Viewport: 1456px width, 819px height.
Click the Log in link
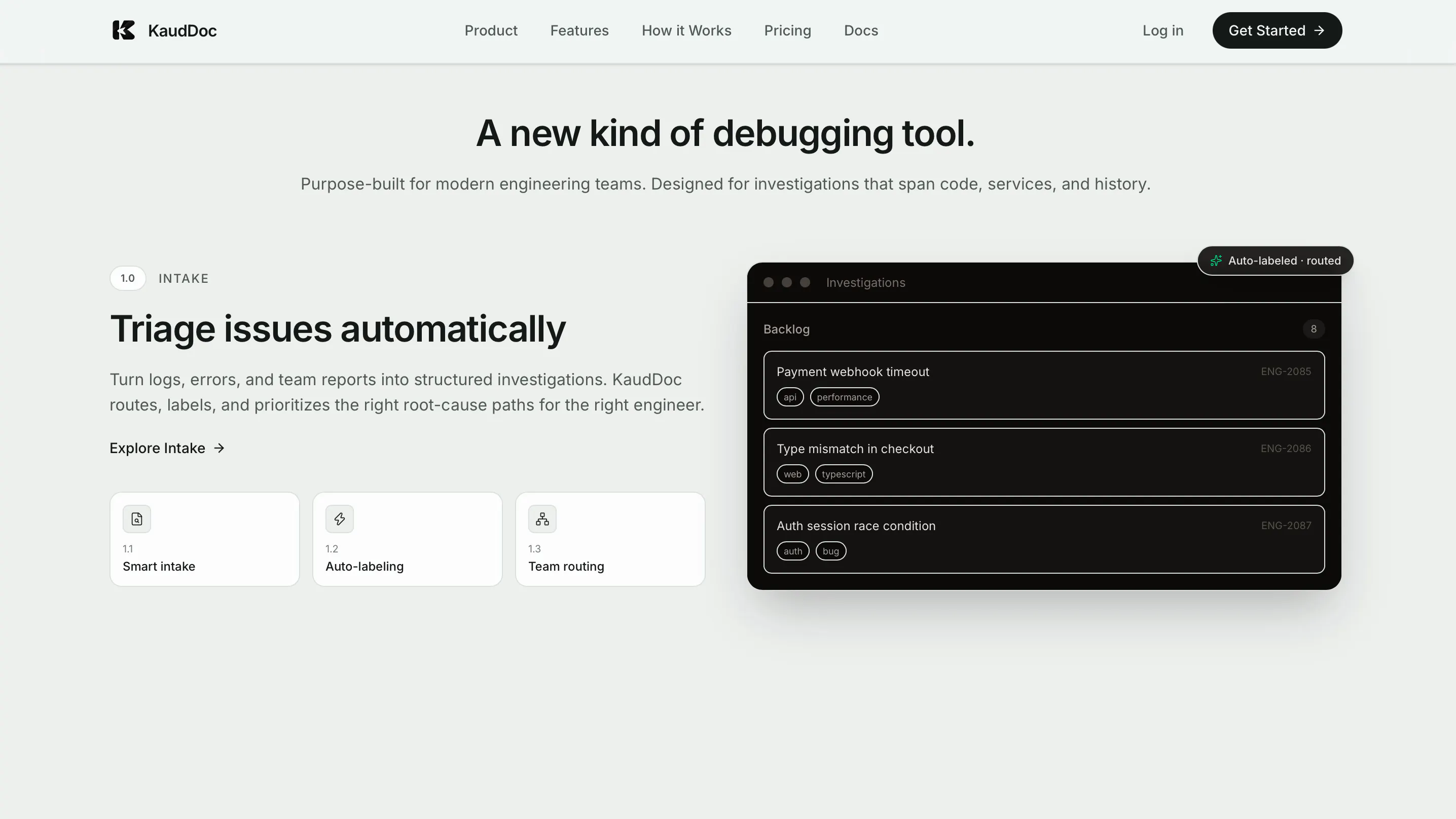pyautogui.click(x=1162, y=30)
